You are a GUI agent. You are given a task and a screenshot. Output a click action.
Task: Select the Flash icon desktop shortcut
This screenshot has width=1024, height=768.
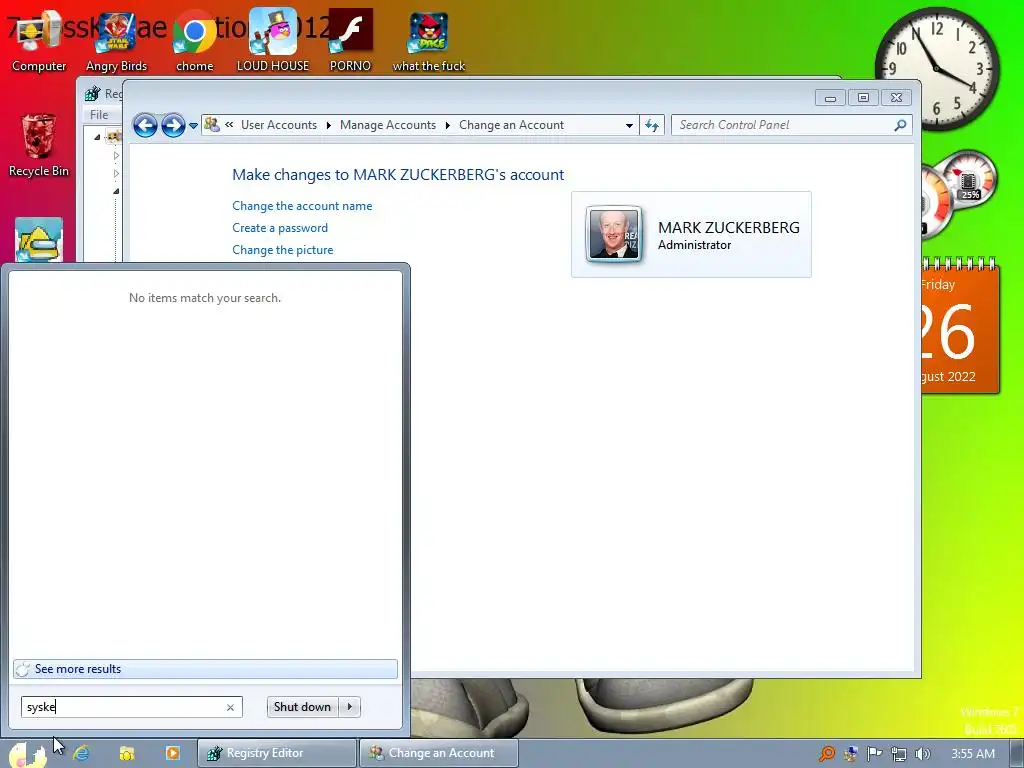pos(350,41)
